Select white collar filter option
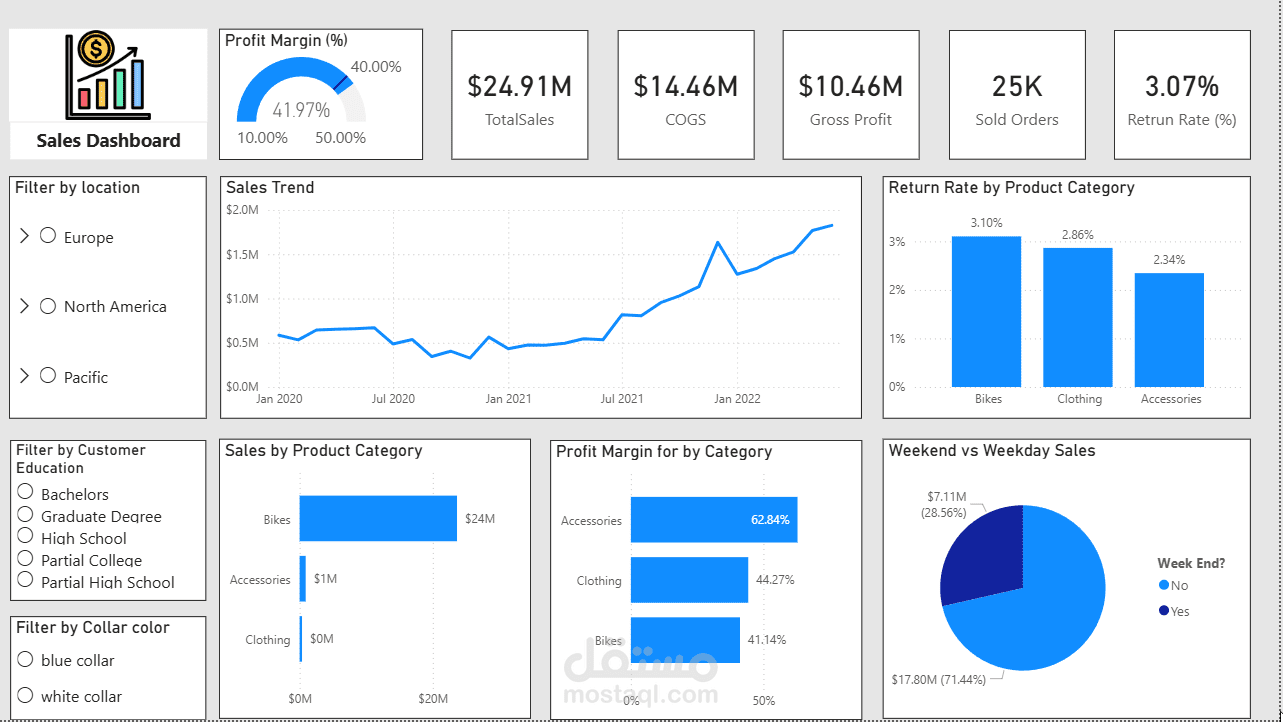The height and width of the screenshot is (722, 1283). [26, 695]
